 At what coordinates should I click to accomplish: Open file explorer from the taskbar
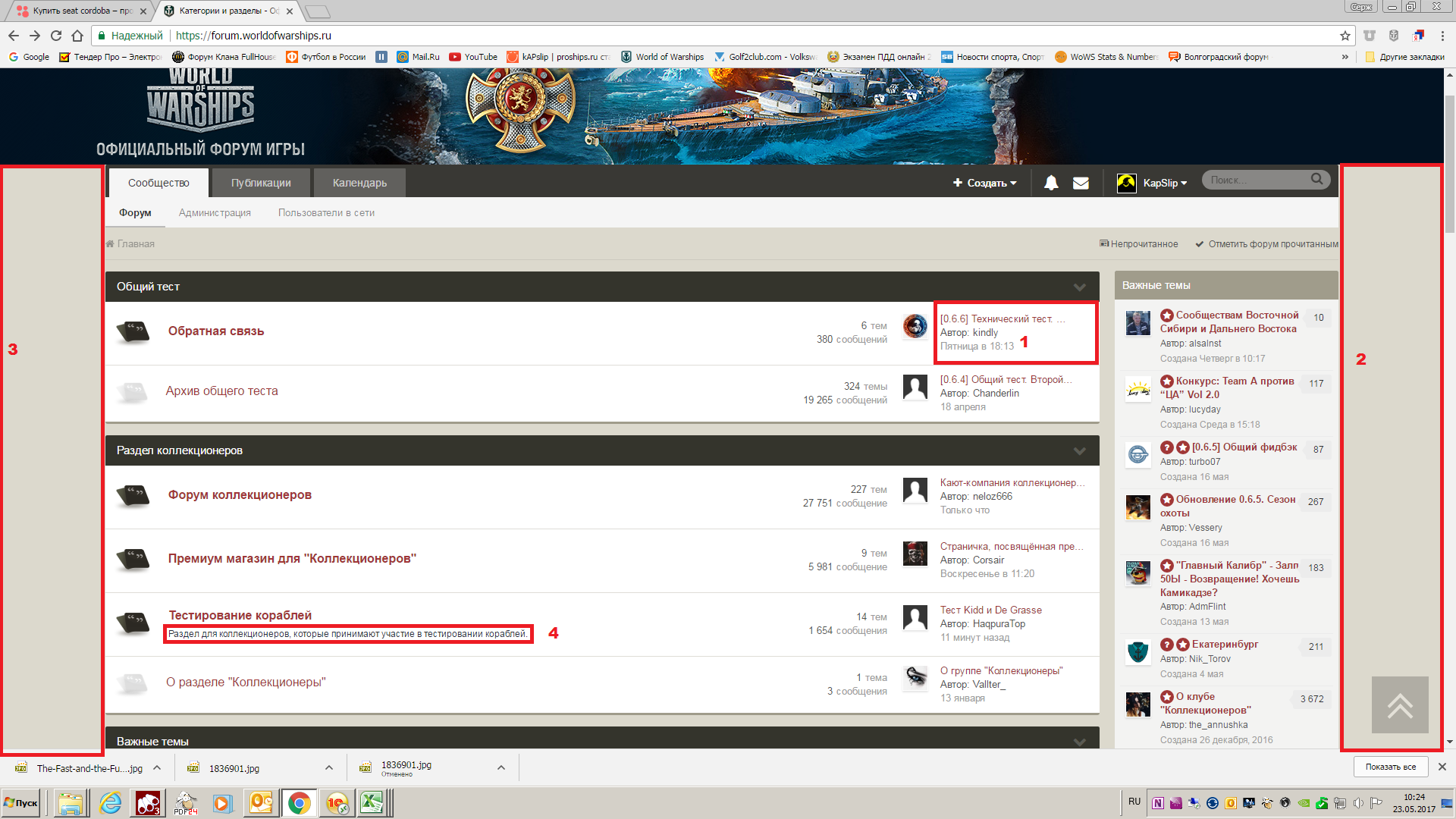[71, 803]
